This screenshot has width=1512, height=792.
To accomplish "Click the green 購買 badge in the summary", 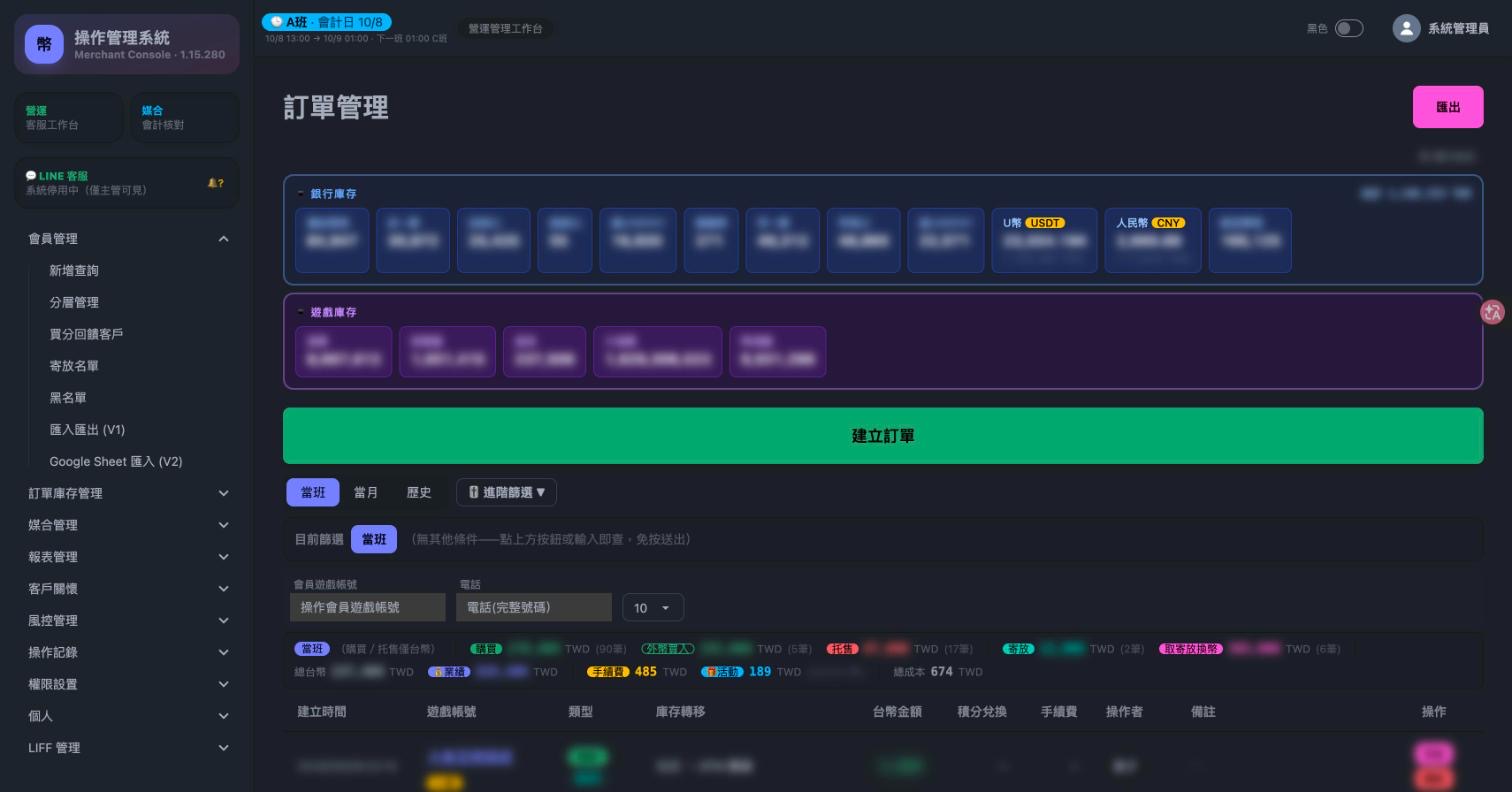I will (487, 649).
